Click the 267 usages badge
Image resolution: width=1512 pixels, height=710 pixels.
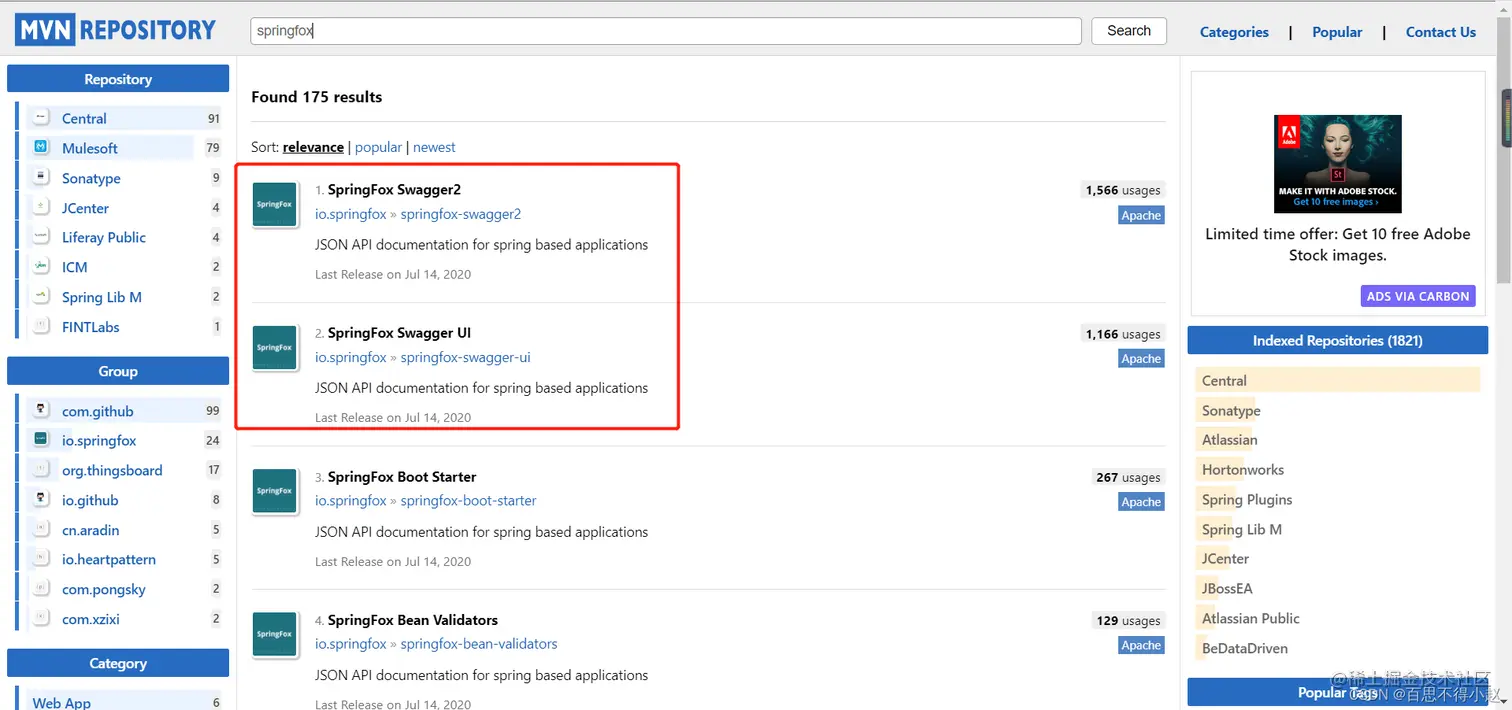1128,477
